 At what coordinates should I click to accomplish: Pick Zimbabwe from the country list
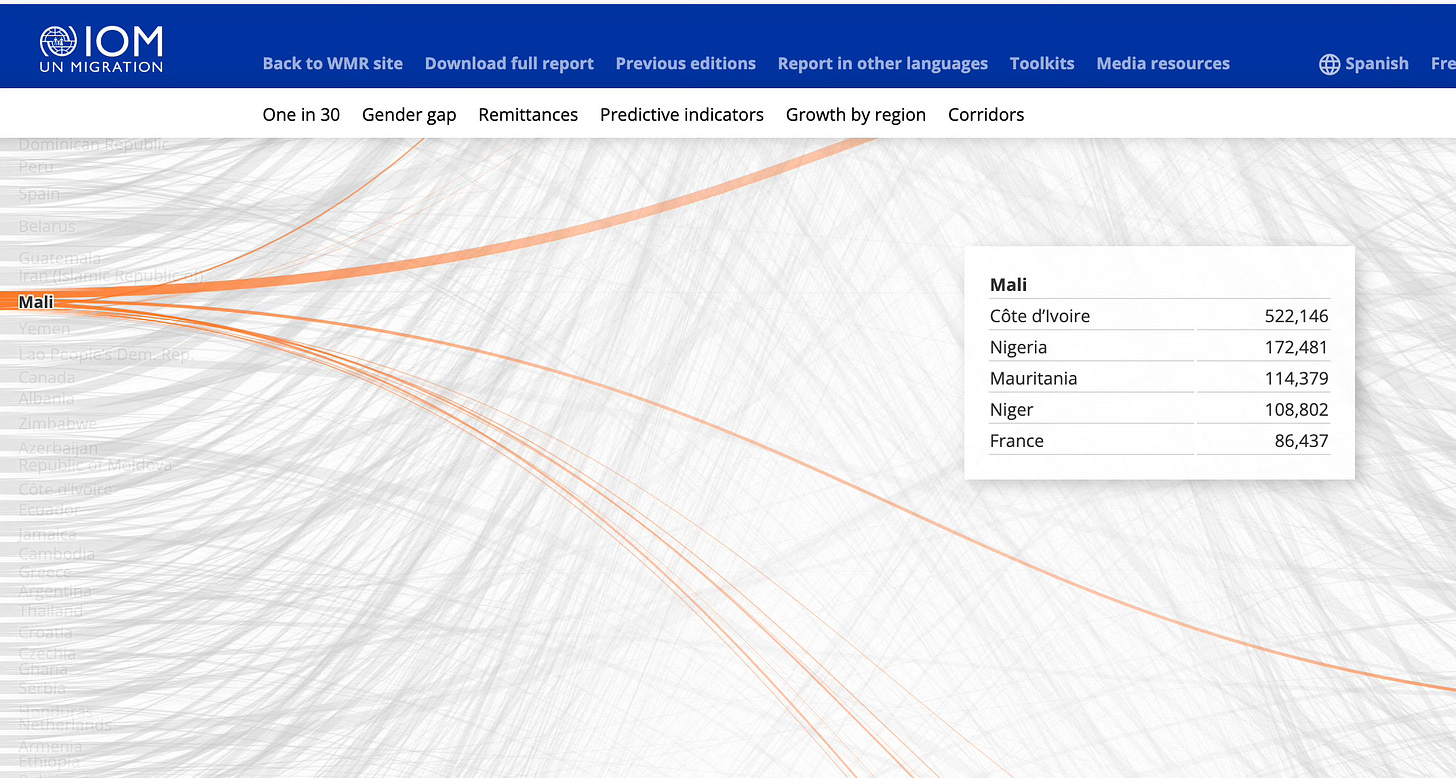[x=57, y=424]
